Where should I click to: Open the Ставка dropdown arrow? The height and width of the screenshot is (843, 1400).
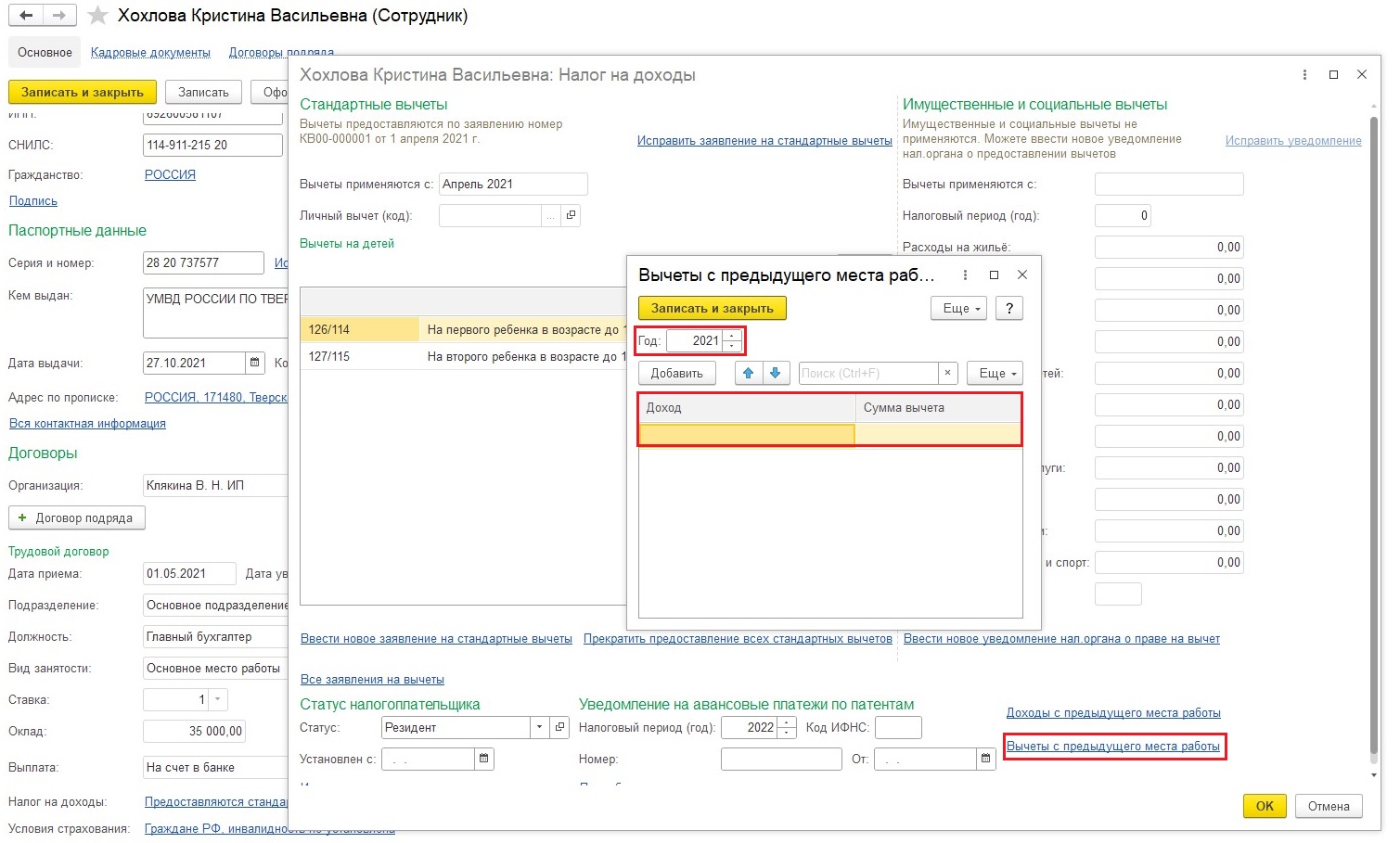(218, 699)
